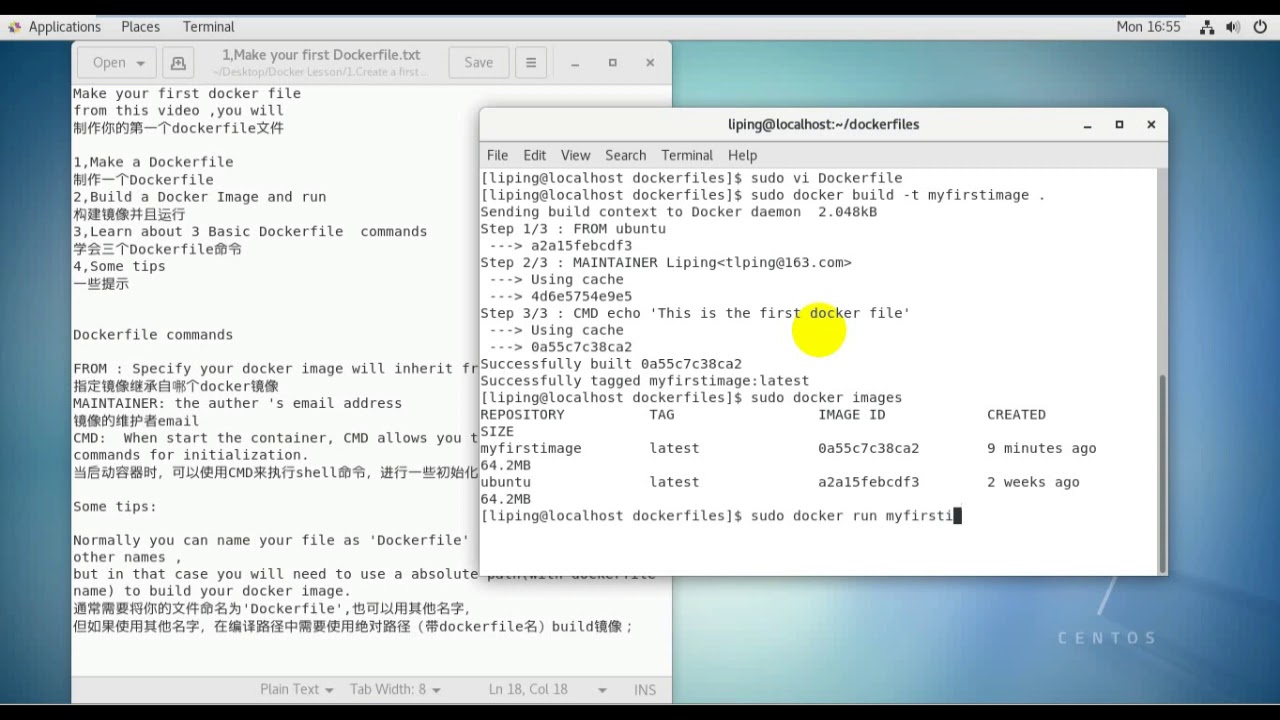Click 'Successfully tagged myfirstimage:latest' line

tap(645, 381)
